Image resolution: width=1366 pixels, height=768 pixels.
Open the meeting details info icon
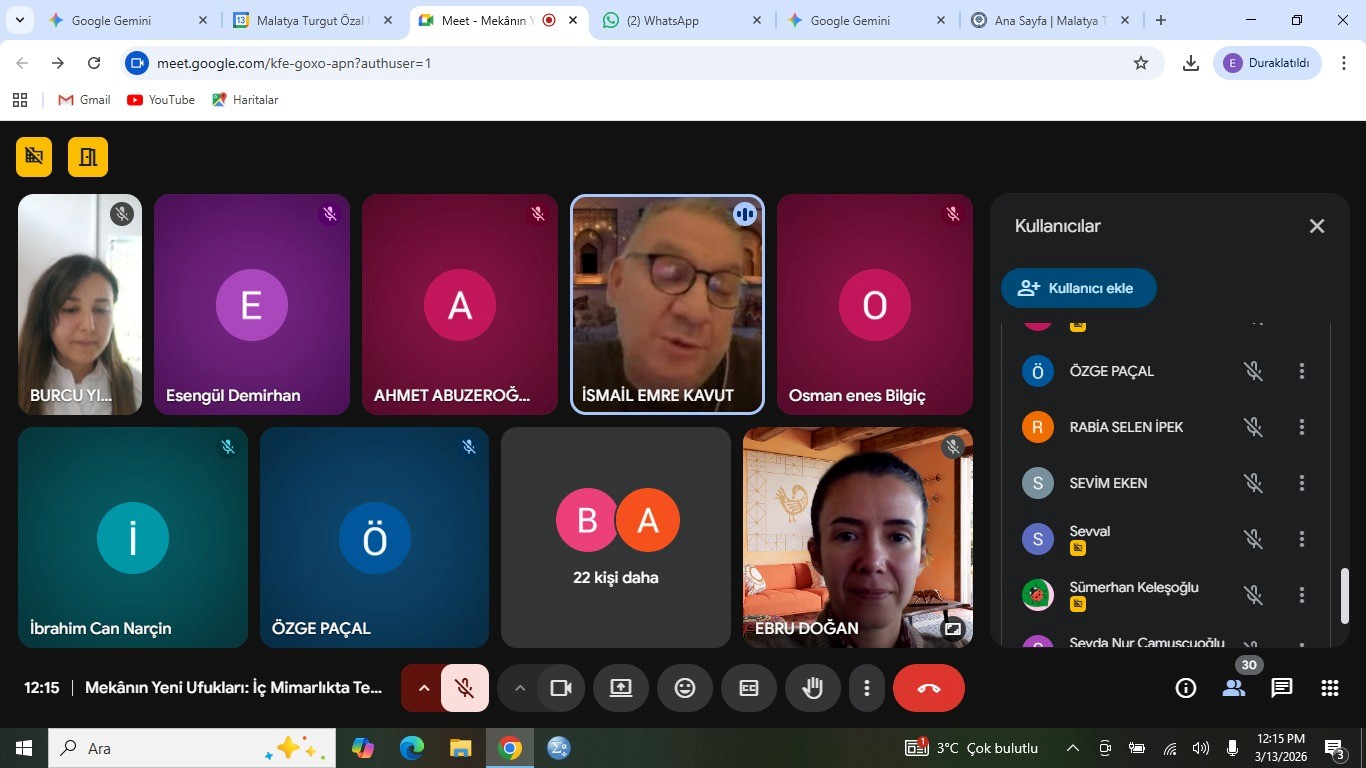click(x=1186, y=688)
